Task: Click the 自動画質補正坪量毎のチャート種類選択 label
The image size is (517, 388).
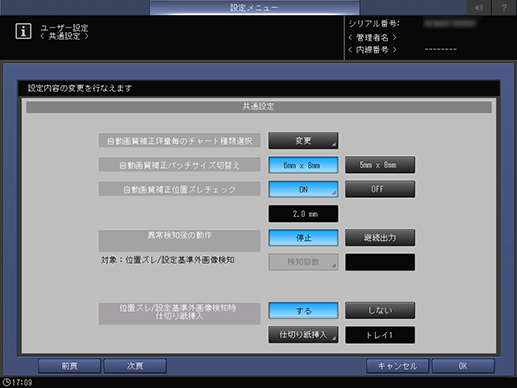Action: [x=179, y=141]
